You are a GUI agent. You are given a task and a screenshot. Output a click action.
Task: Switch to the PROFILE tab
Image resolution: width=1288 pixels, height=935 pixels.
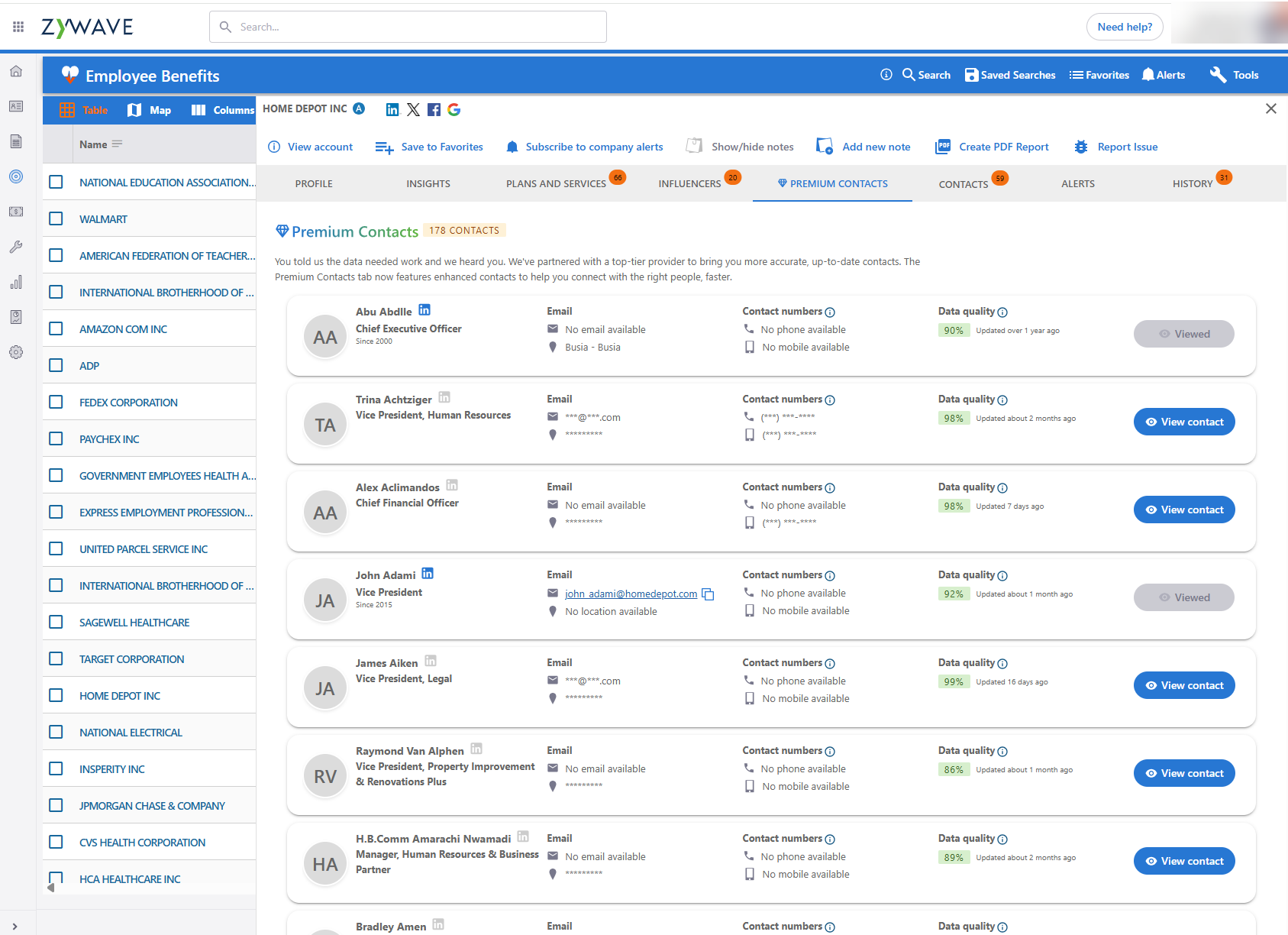coord(314,183)
